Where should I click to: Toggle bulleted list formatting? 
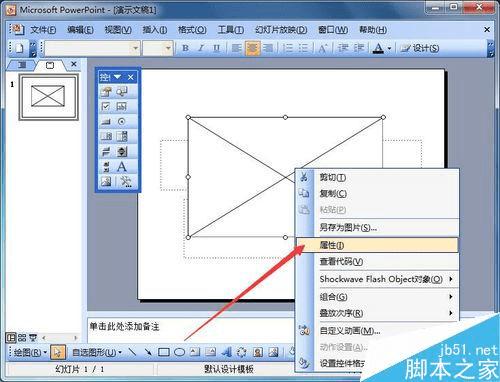pyautogui.click(x=303, y=48)
